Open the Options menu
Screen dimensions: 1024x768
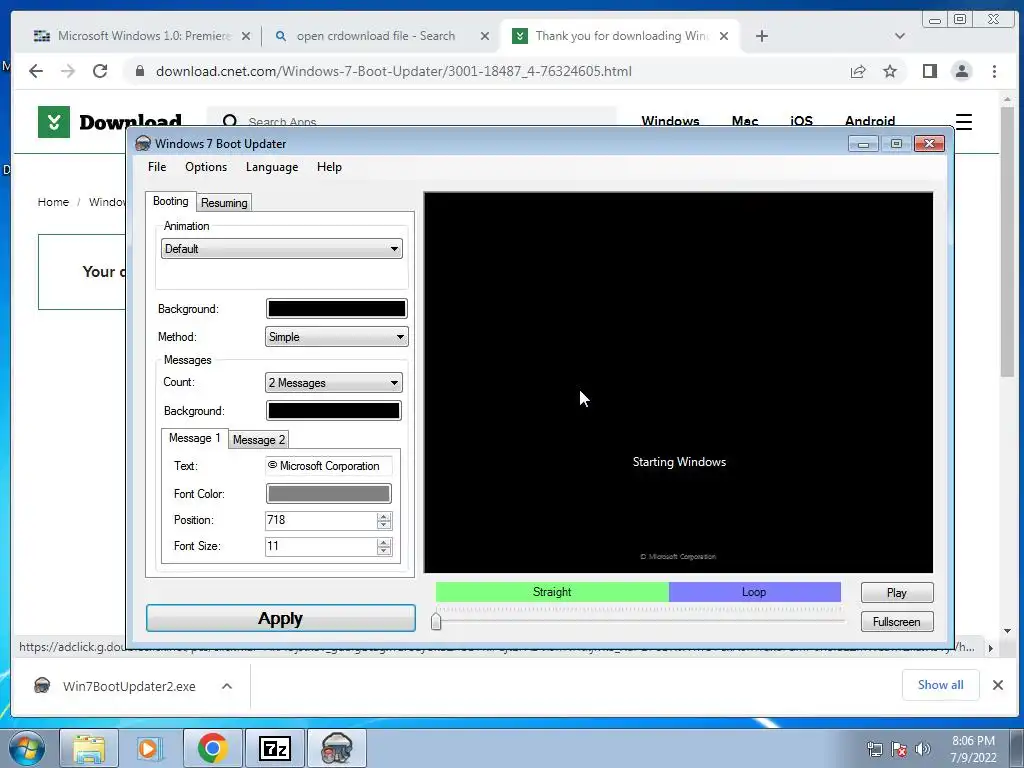tap(206, 167)
